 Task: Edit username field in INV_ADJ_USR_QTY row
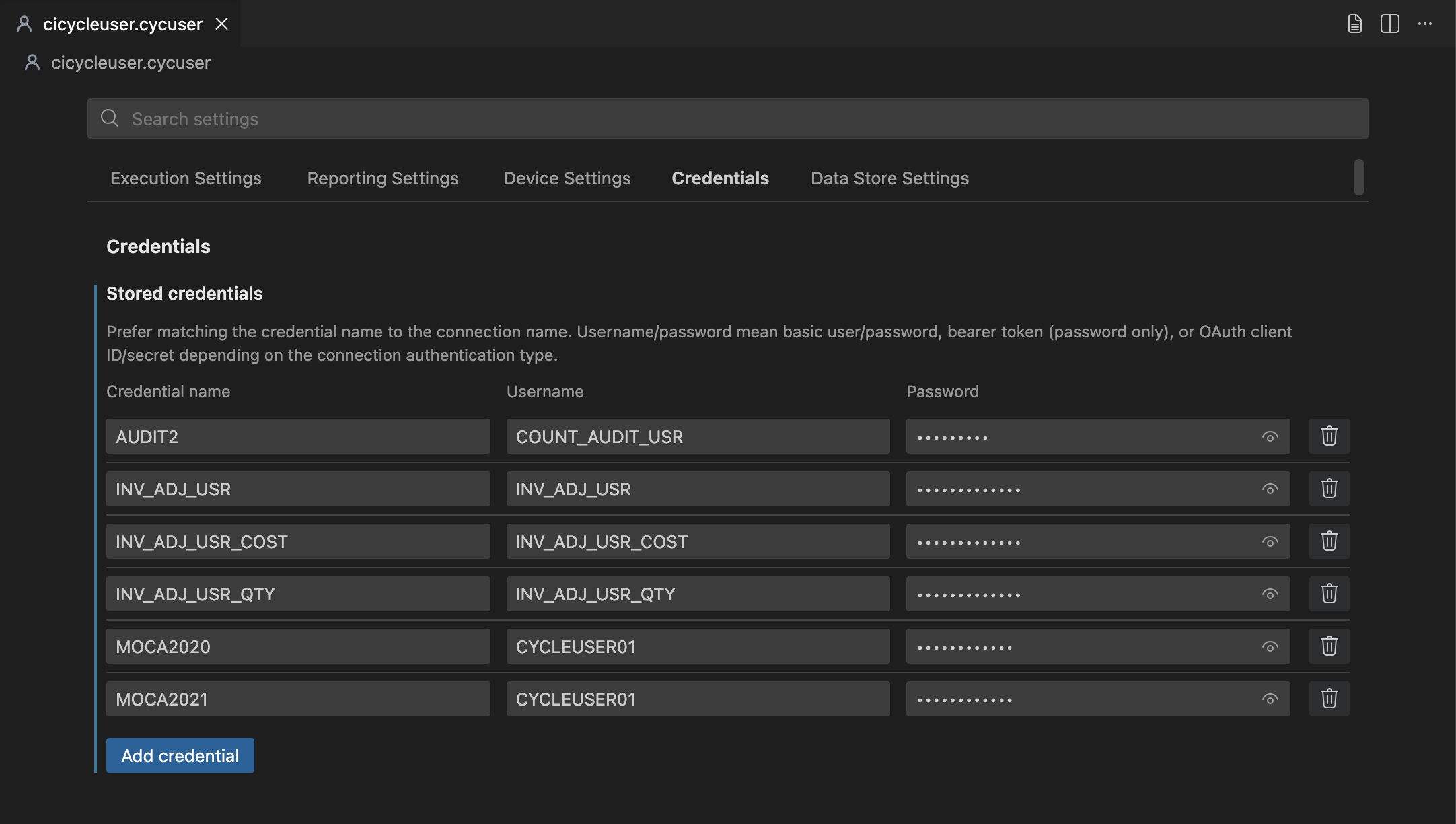[x=698, y=594]
